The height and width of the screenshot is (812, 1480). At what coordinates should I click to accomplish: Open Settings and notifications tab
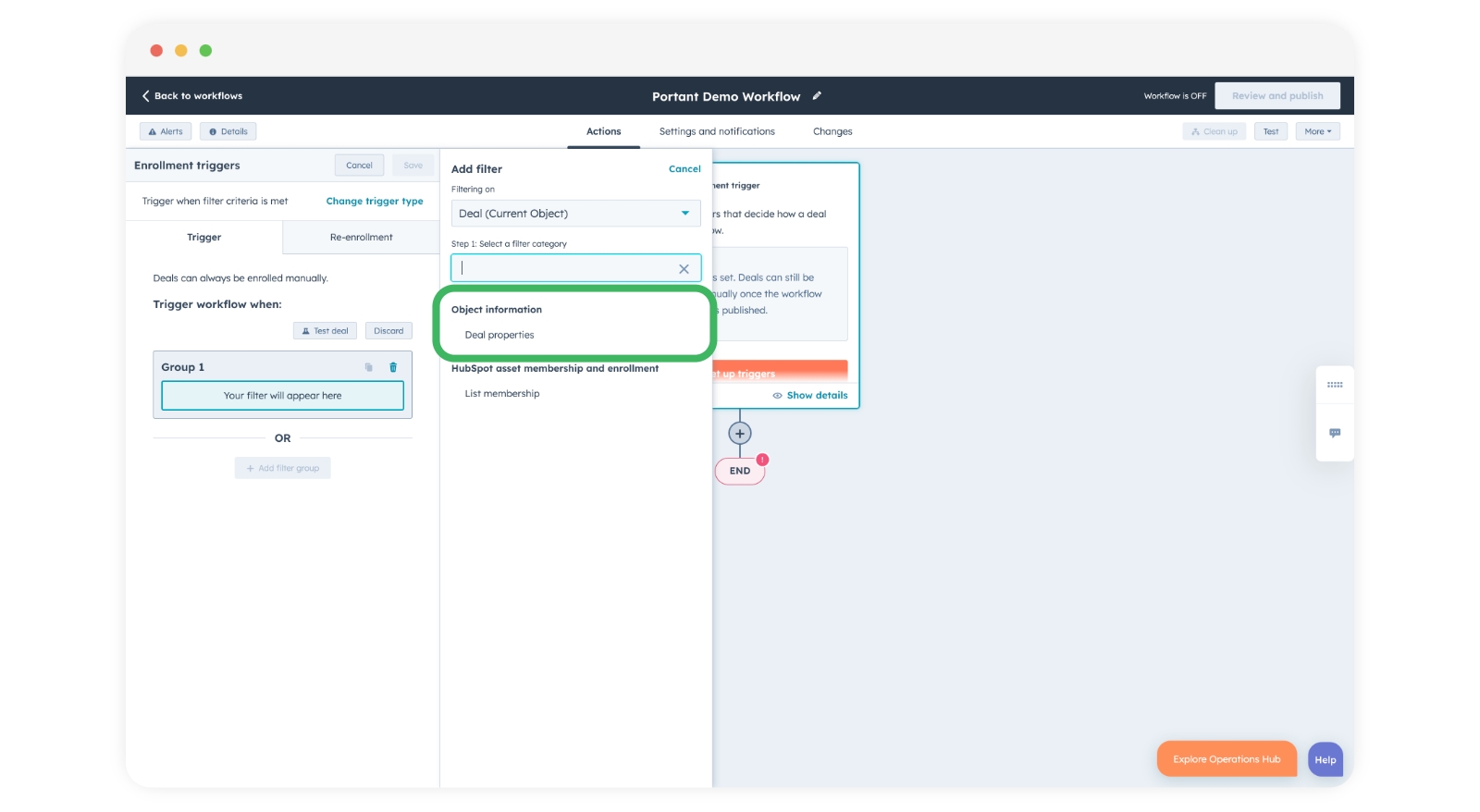click(716, 131)
